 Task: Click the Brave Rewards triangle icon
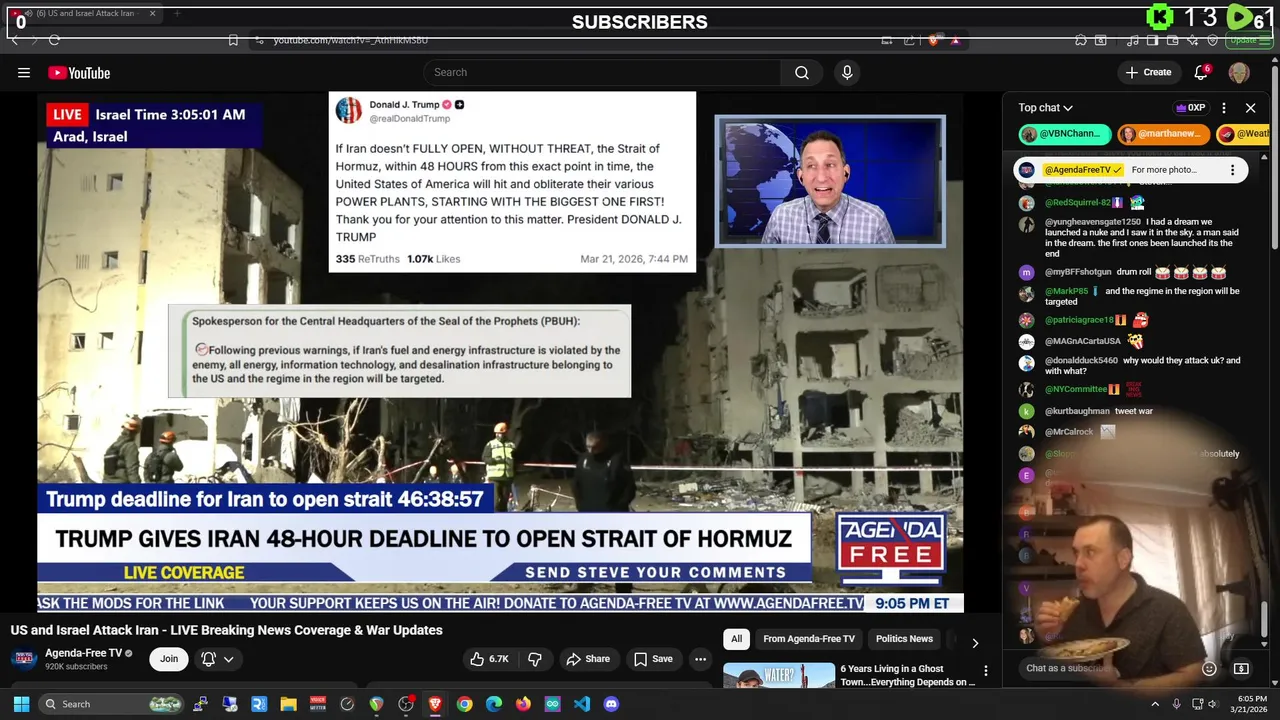pyautogui.click(x=955, y=40)
